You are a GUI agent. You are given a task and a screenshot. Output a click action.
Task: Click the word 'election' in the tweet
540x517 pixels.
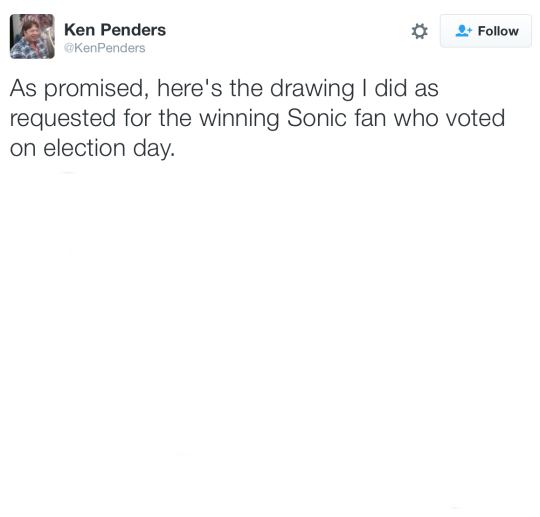point(84,148)
